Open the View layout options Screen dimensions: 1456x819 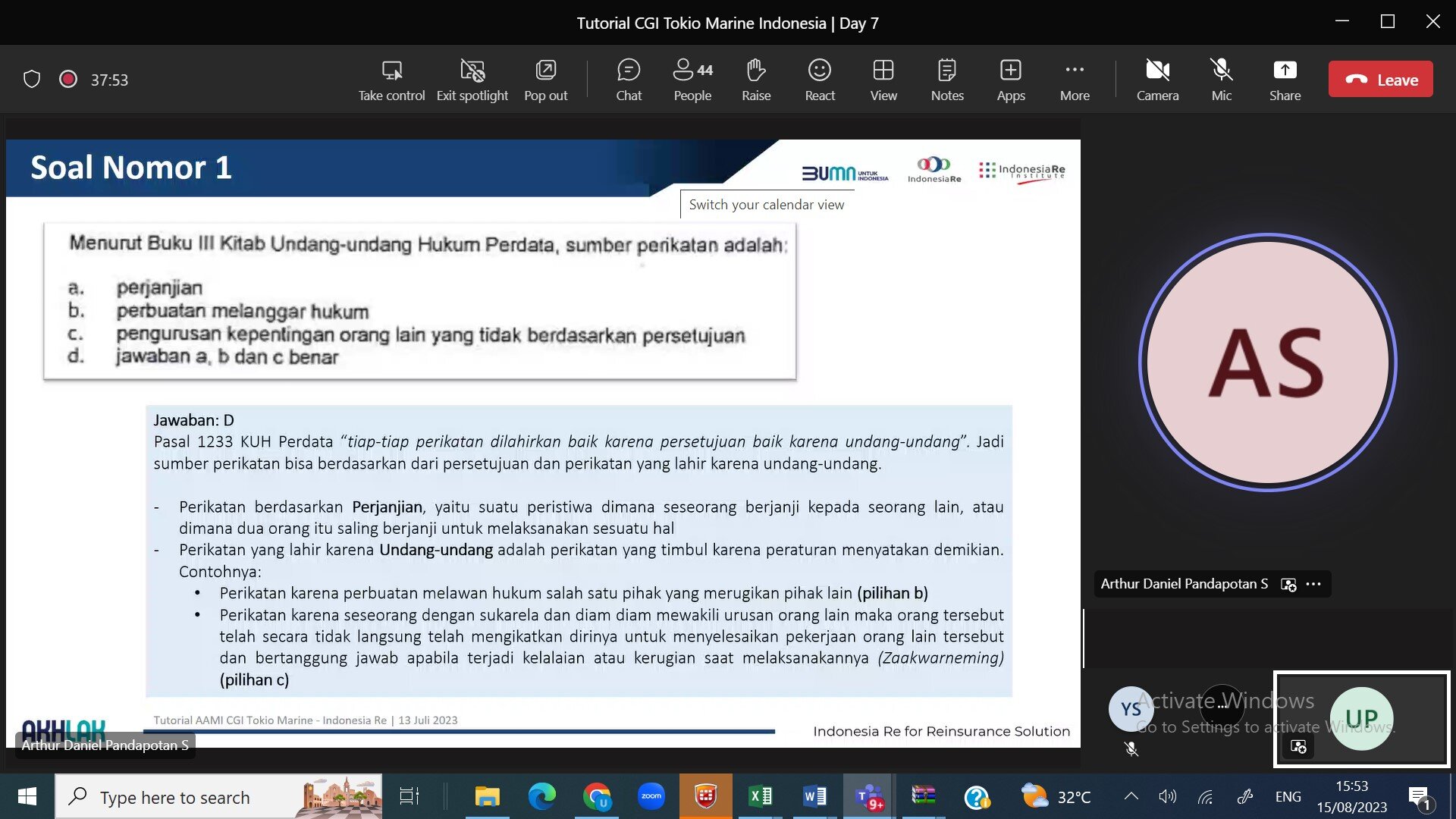point(883,80)
